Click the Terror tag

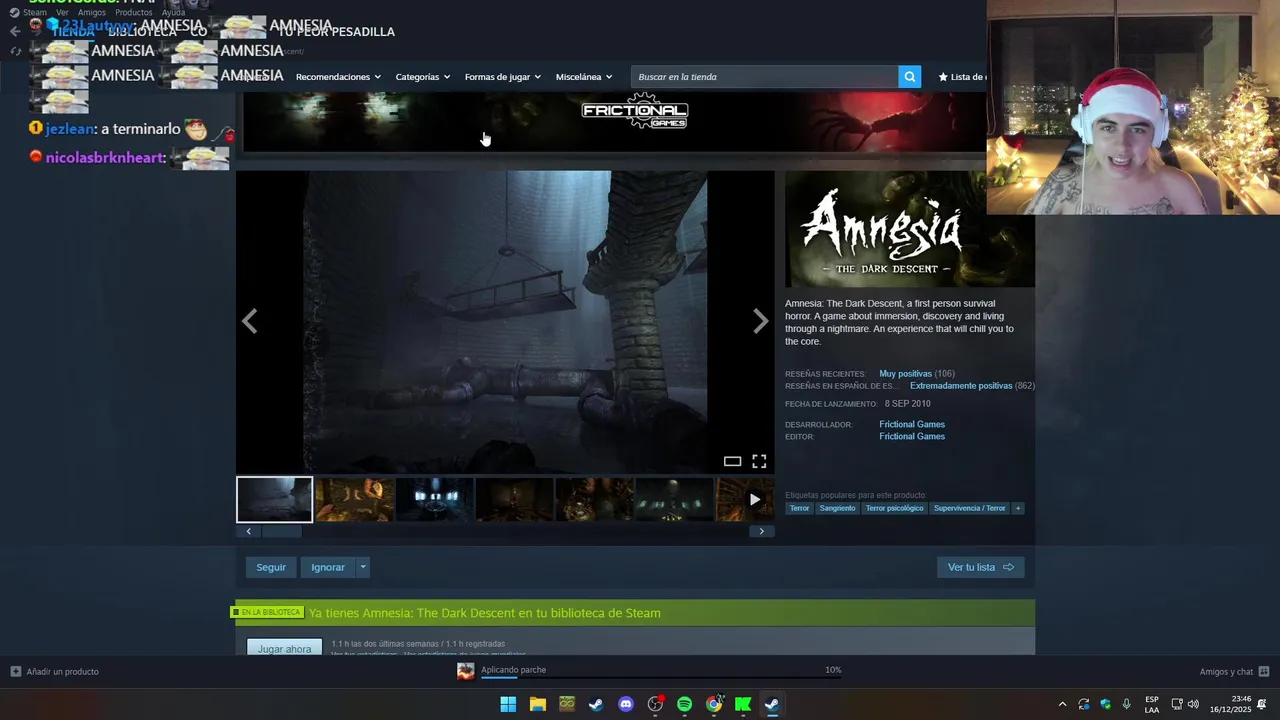click(799, 508)
